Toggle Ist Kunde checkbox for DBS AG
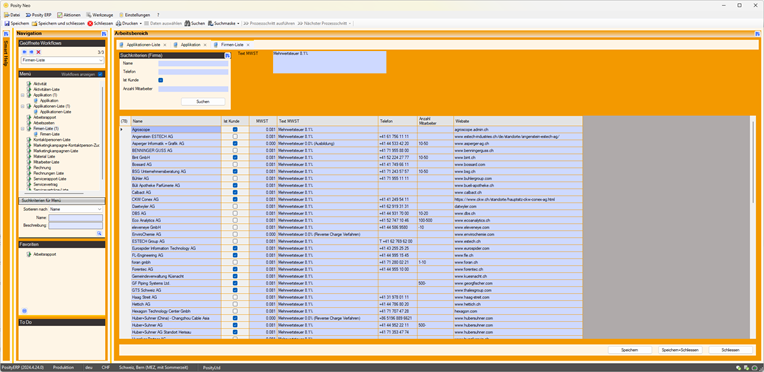 (235, 214)
